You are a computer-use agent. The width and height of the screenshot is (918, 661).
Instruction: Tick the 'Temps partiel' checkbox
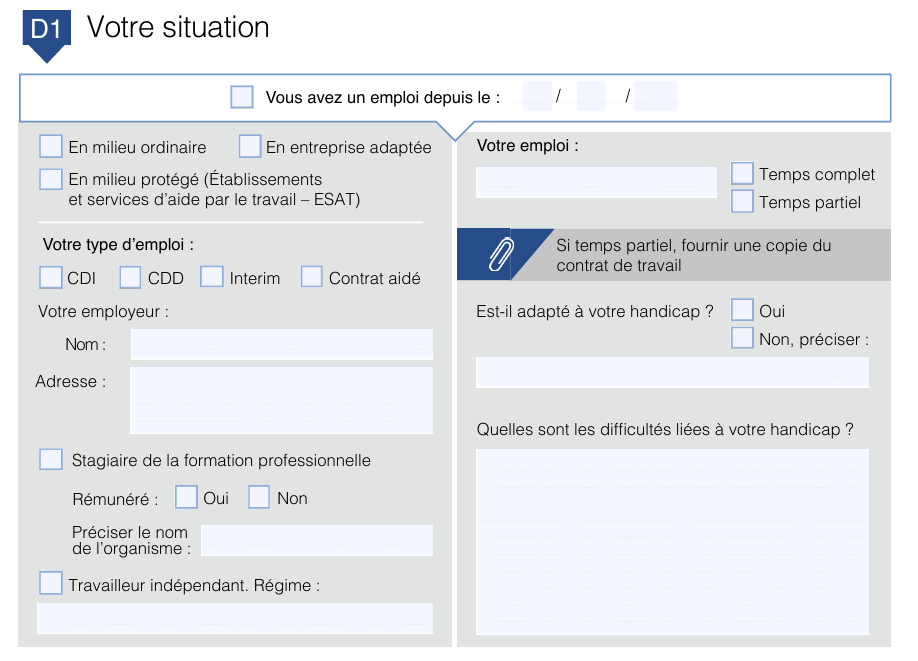click(742, 201)
